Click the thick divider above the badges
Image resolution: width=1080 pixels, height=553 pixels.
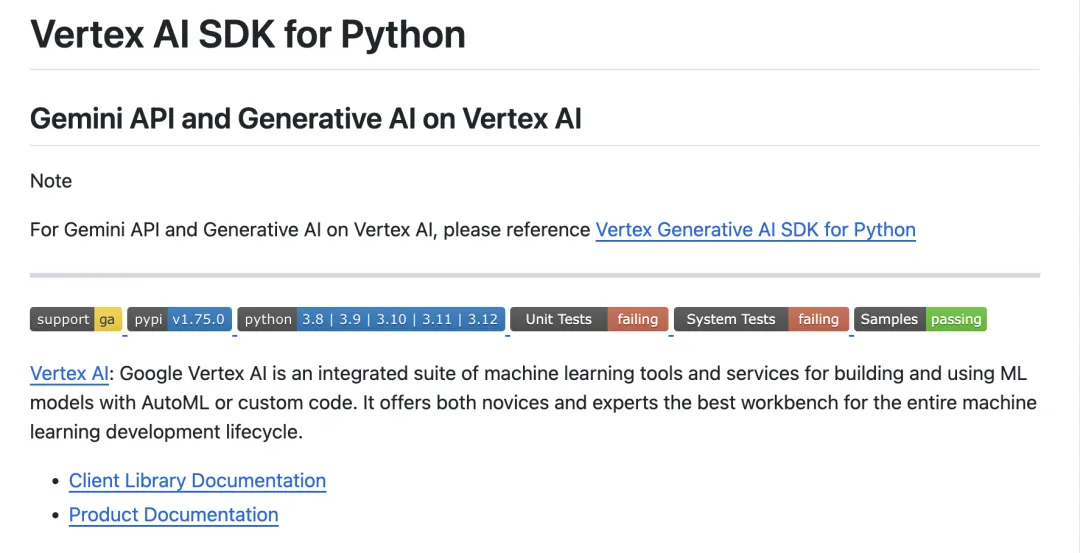(534, 274)
